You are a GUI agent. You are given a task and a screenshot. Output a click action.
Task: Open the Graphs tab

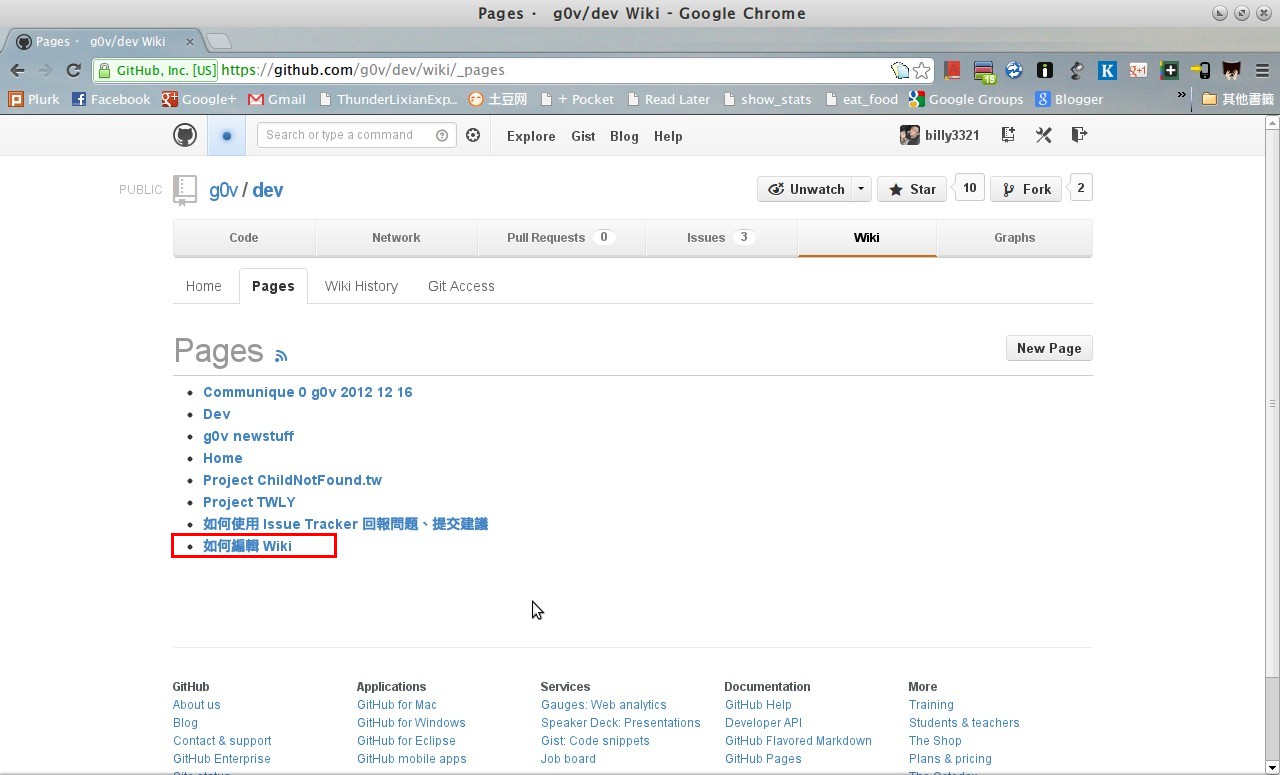[x=1014, y=238]
